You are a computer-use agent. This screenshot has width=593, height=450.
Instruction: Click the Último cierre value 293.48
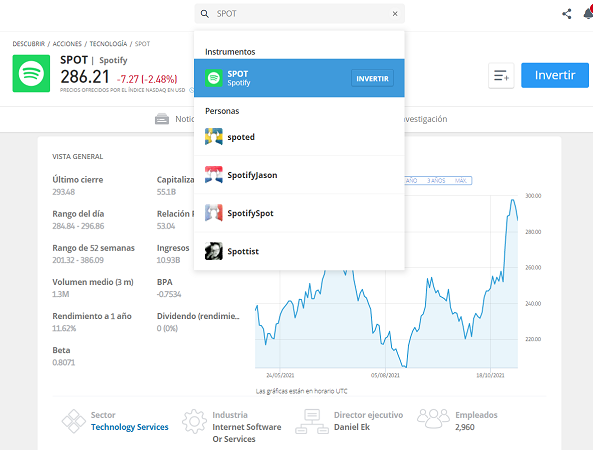pyautogui.click(x=64, y=192)
